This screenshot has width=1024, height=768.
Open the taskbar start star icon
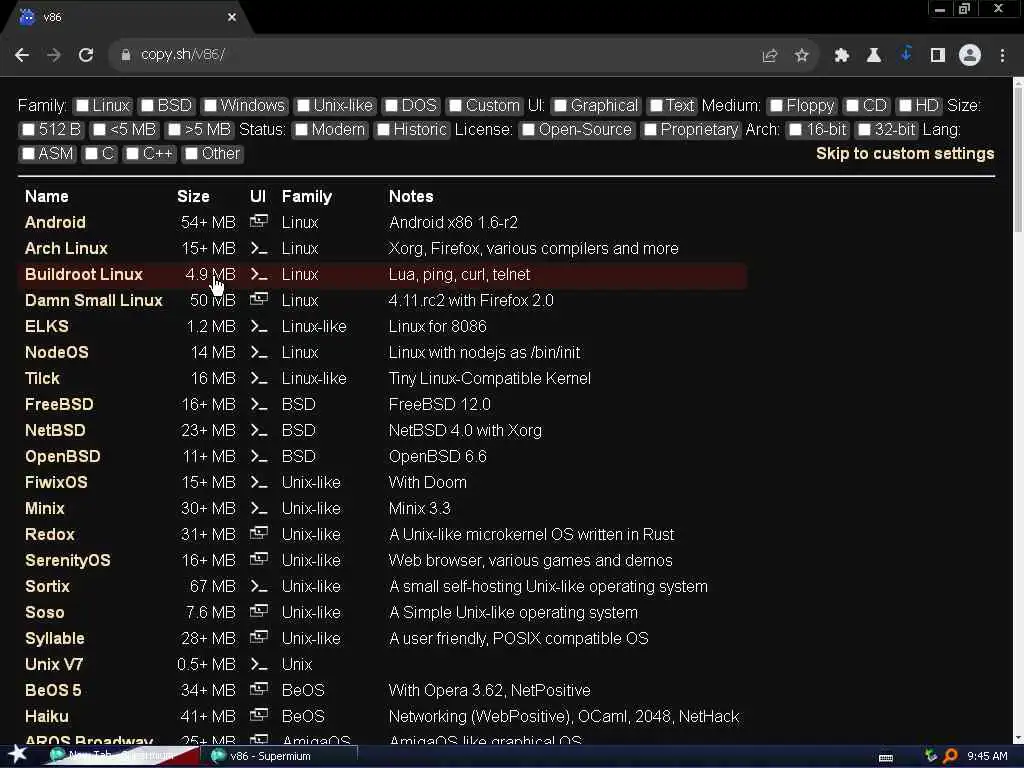(x=18, y=754)
